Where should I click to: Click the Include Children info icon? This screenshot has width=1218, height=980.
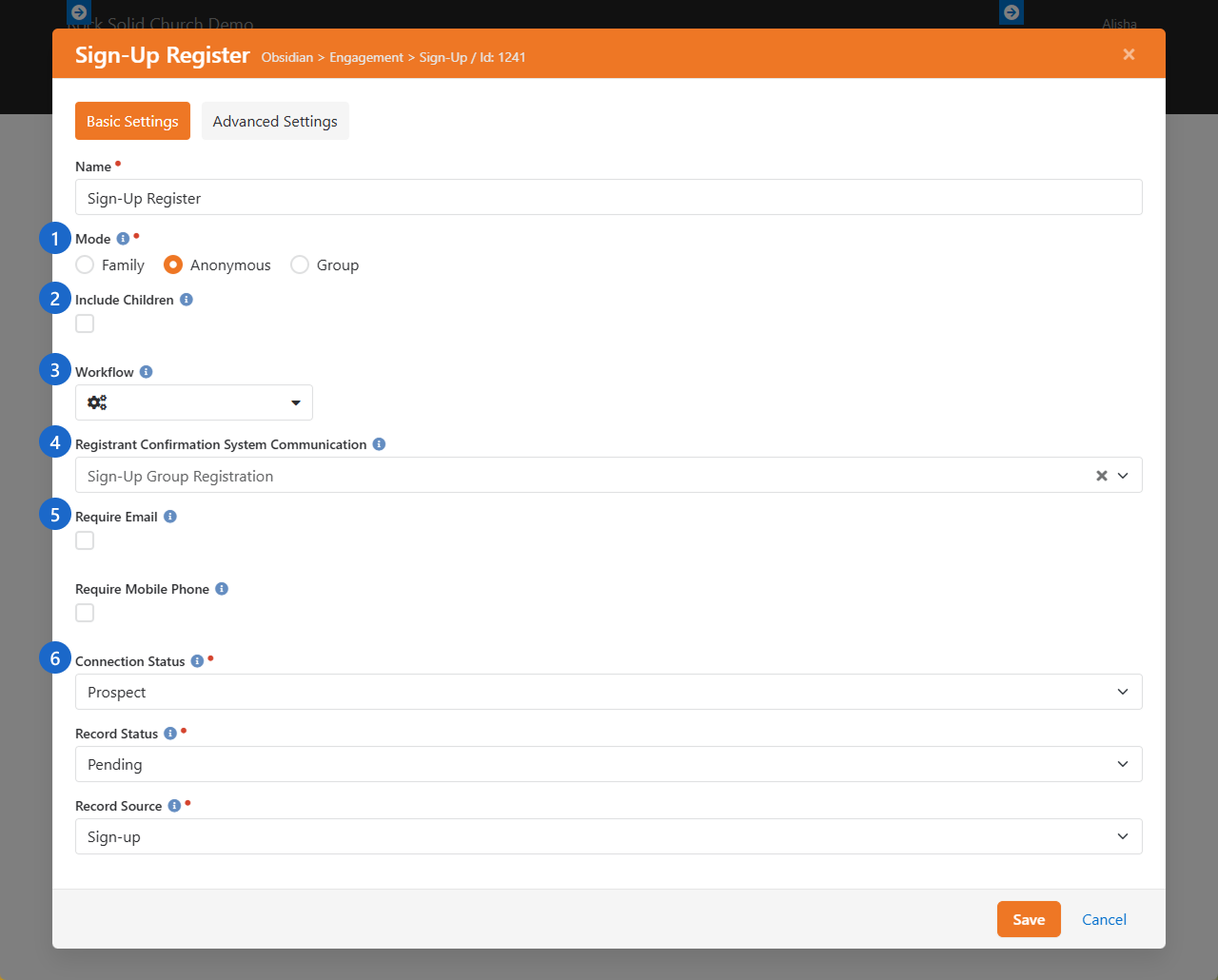(187, 300)
